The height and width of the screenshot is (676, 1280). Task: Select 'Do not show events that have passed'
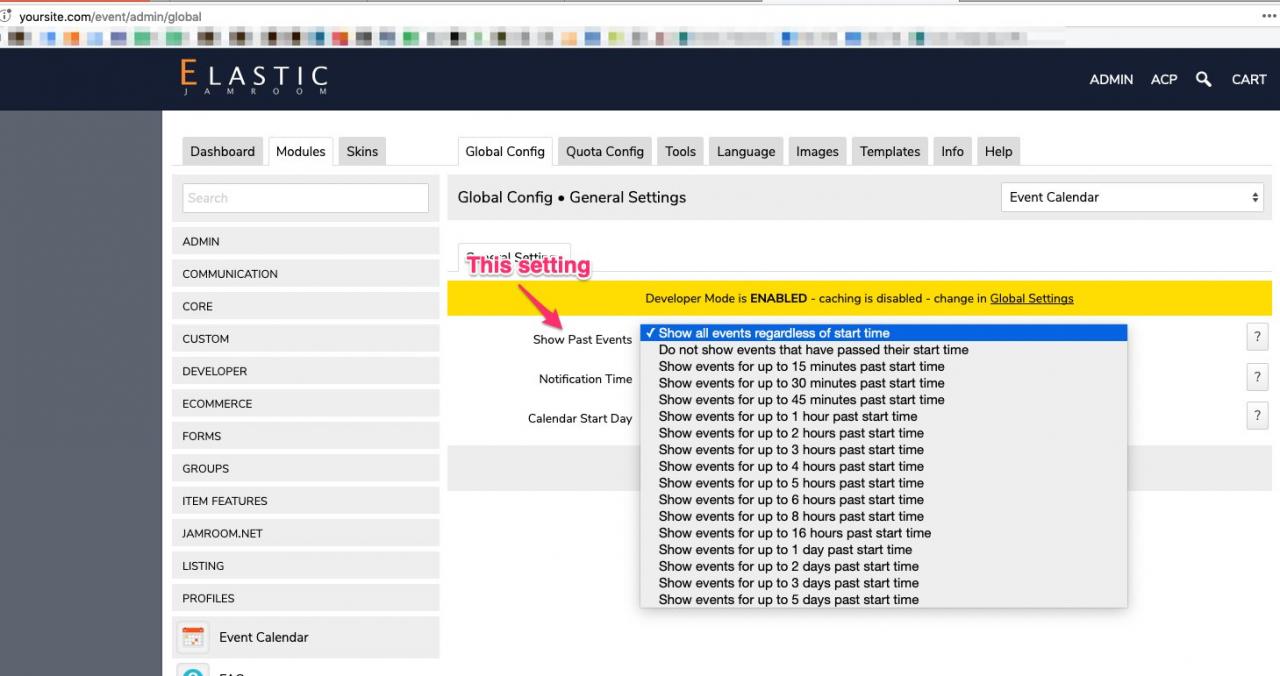(813, 350)
